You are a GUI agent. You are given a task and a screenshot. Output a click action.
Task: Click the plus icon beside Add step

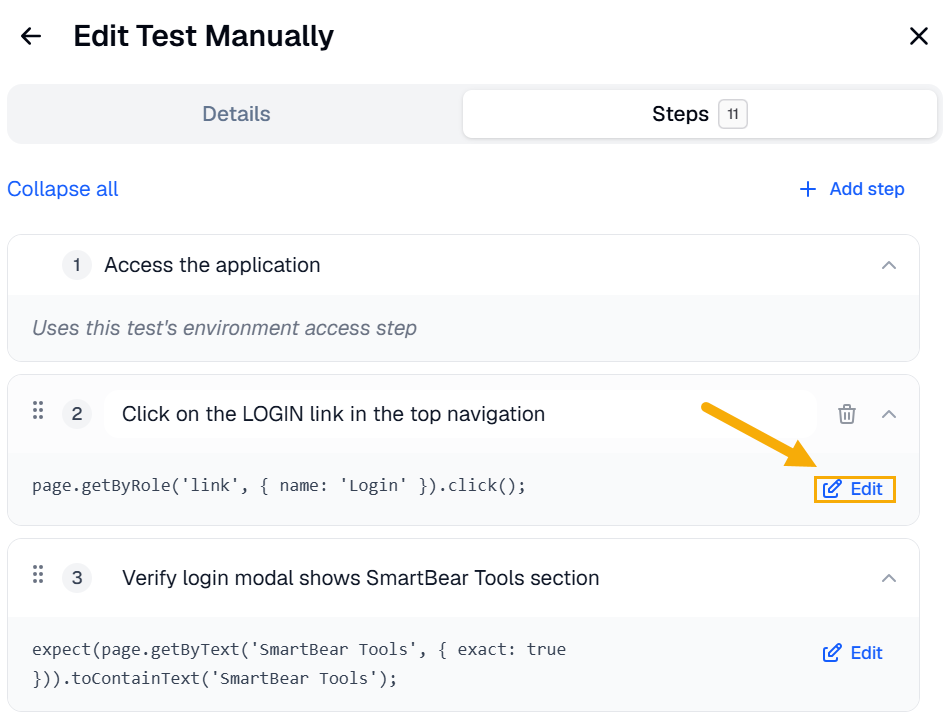(808, 189)
